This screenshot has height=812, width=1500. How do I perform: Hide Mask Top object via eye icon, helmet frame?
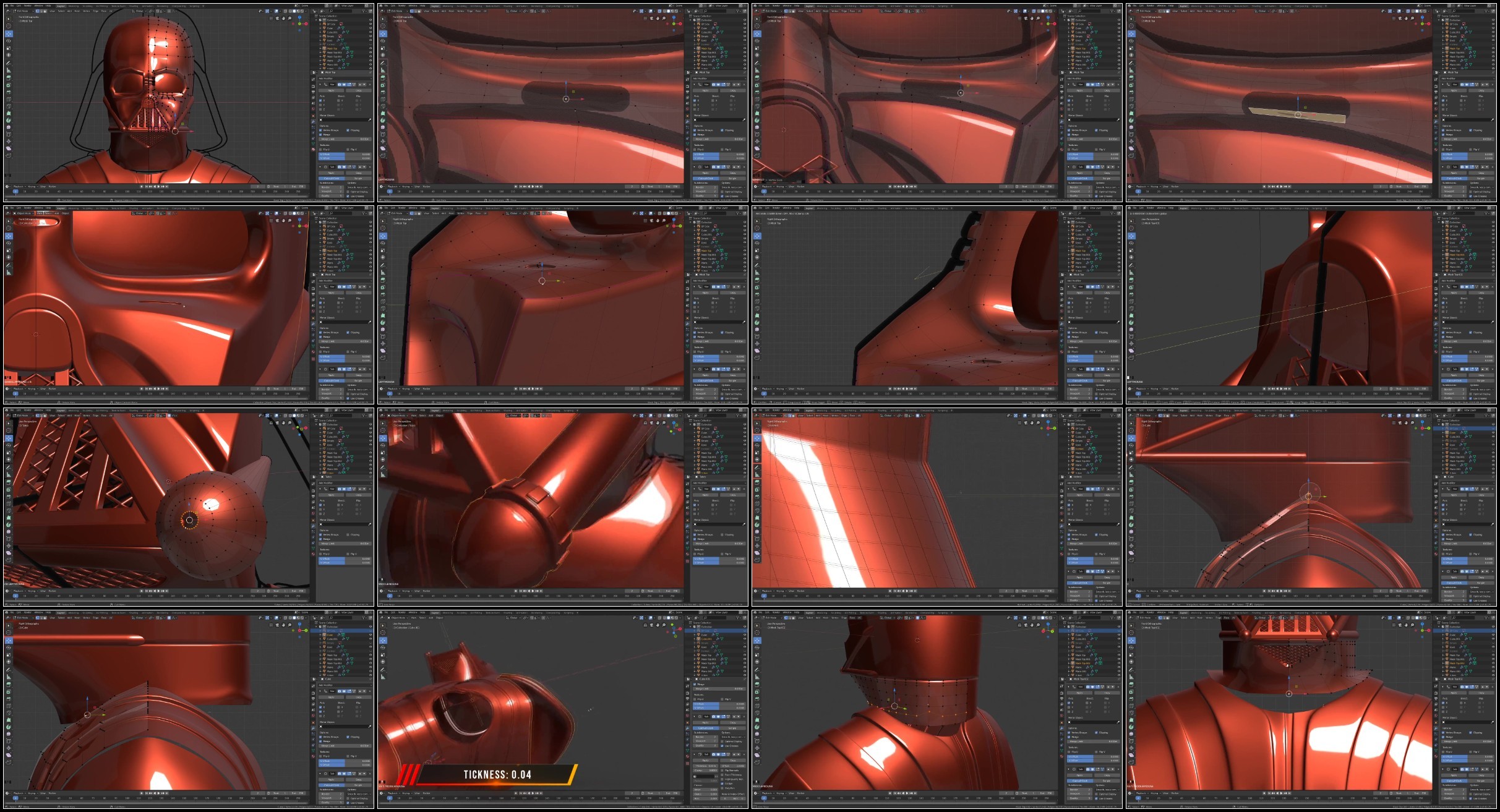coord(371,48)
